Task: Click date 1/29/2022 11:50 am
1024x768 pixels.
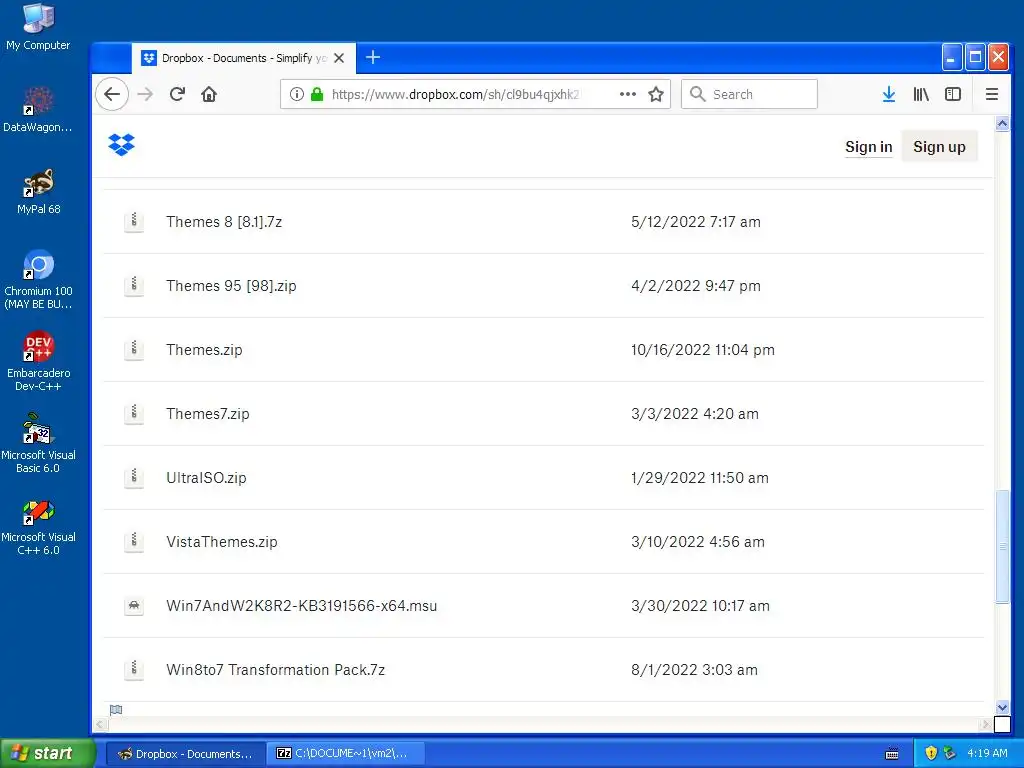Action: tap(699, 478)
